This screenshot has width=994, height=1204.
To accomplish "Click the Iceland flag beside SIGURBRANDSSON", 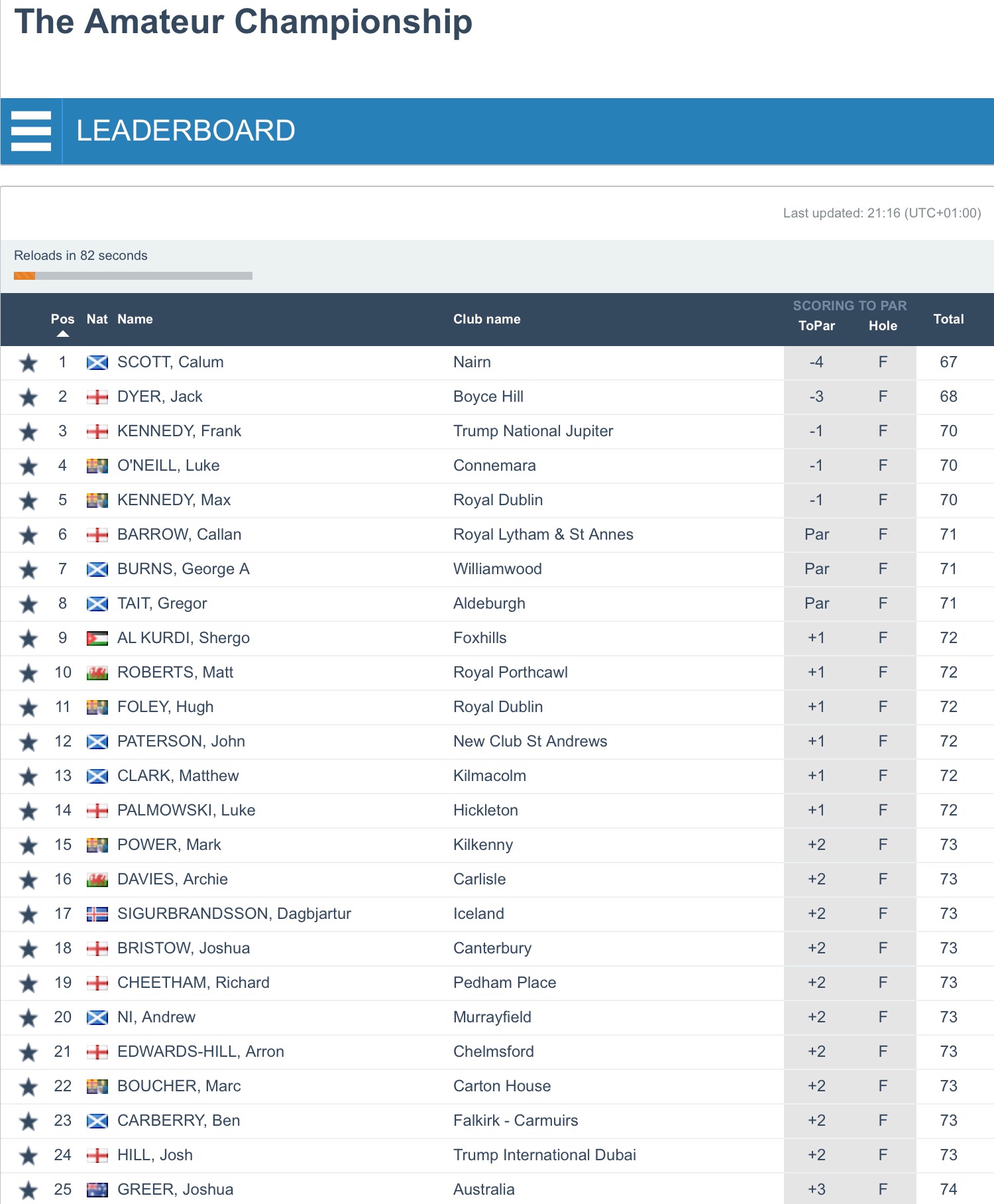I will [x=97, y=914].
